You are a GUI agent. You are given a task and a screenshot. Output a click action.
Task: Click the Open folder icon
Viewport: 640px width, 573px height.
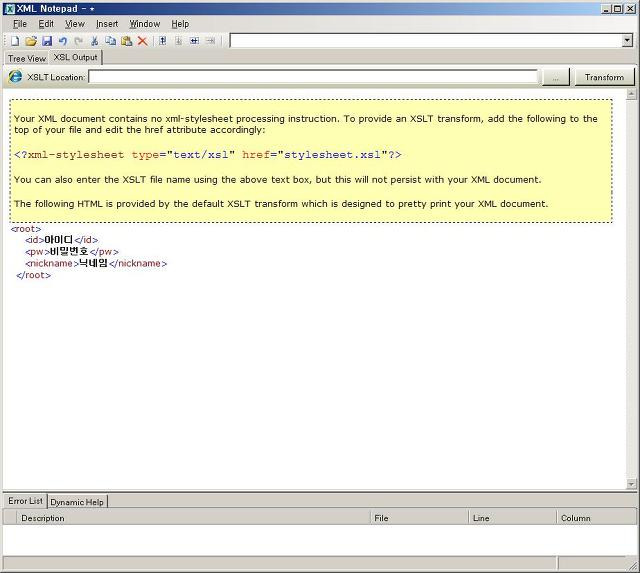[x=31, y=41]
